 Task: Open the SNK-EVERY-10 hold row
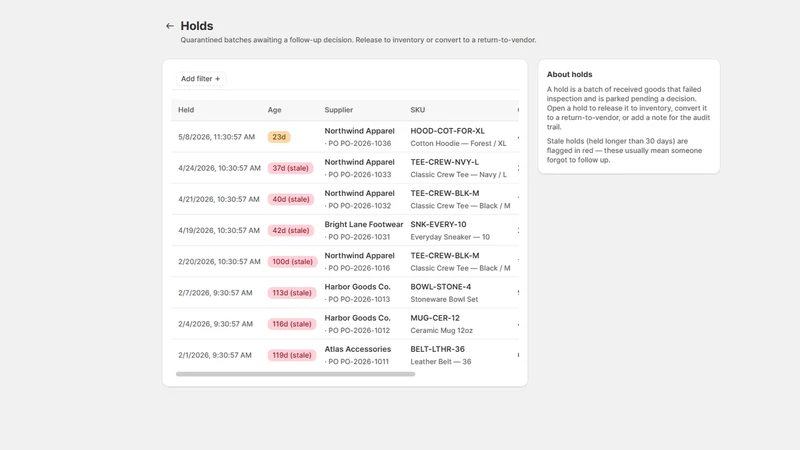pos(345,230)
